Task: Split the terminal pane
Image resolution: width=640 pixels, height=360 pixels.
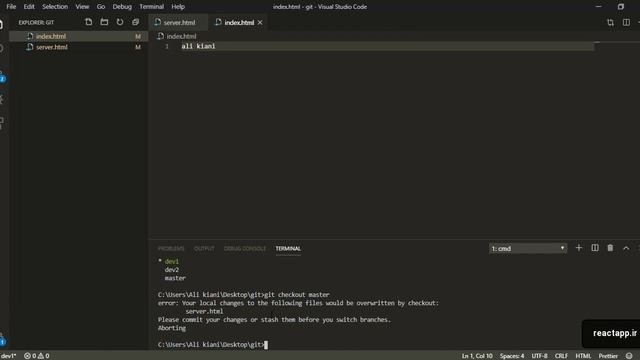Action: tap(595, 248)
